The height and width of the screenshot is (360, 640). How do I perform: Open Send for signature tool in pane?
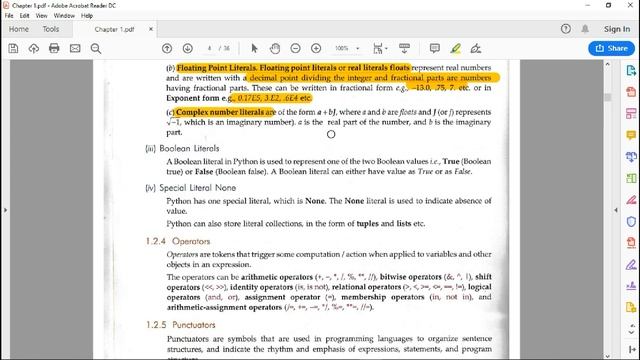click(x=631, y=286)
